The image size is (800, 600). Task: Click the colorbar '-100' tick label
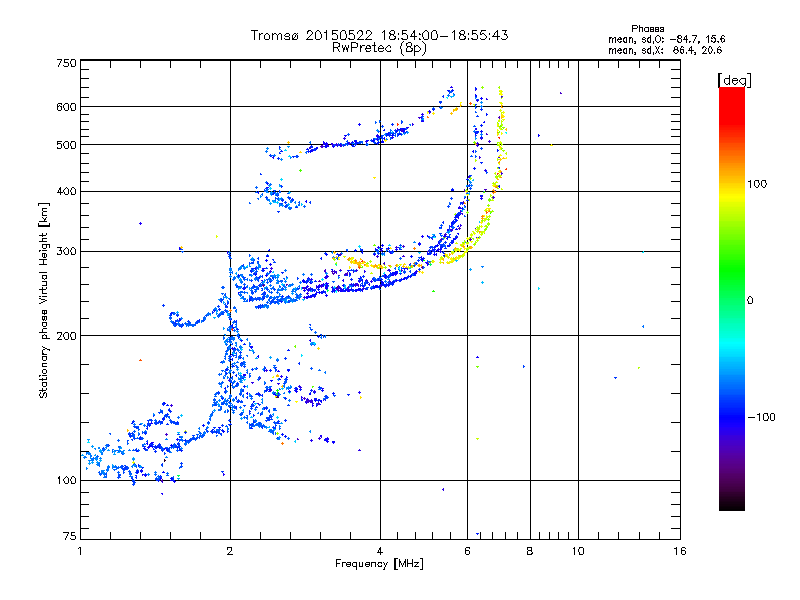pos(761,417)
